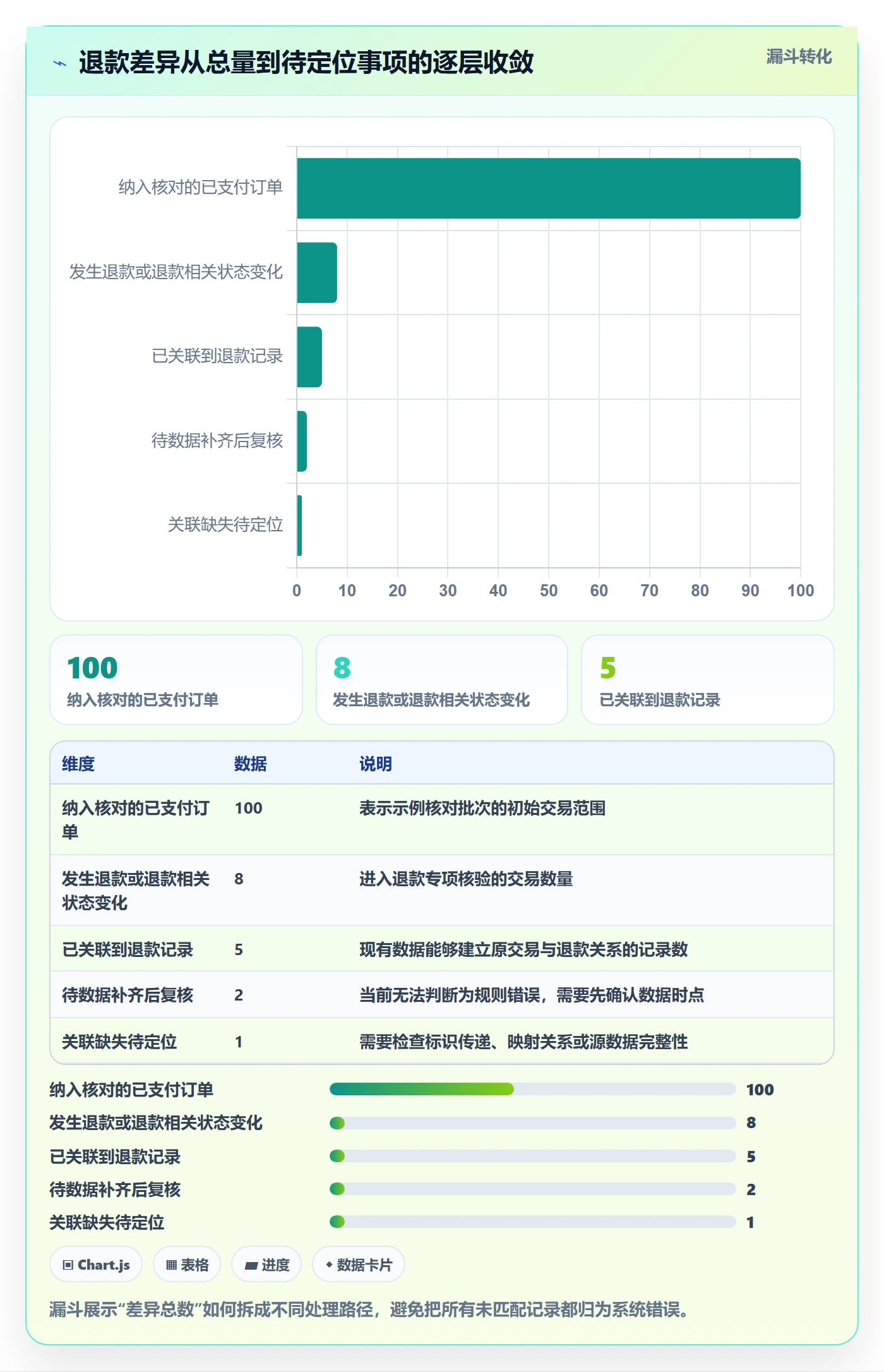
Task: Click the 关联缺失待定位 progress bar
Action: [533, 1222]
